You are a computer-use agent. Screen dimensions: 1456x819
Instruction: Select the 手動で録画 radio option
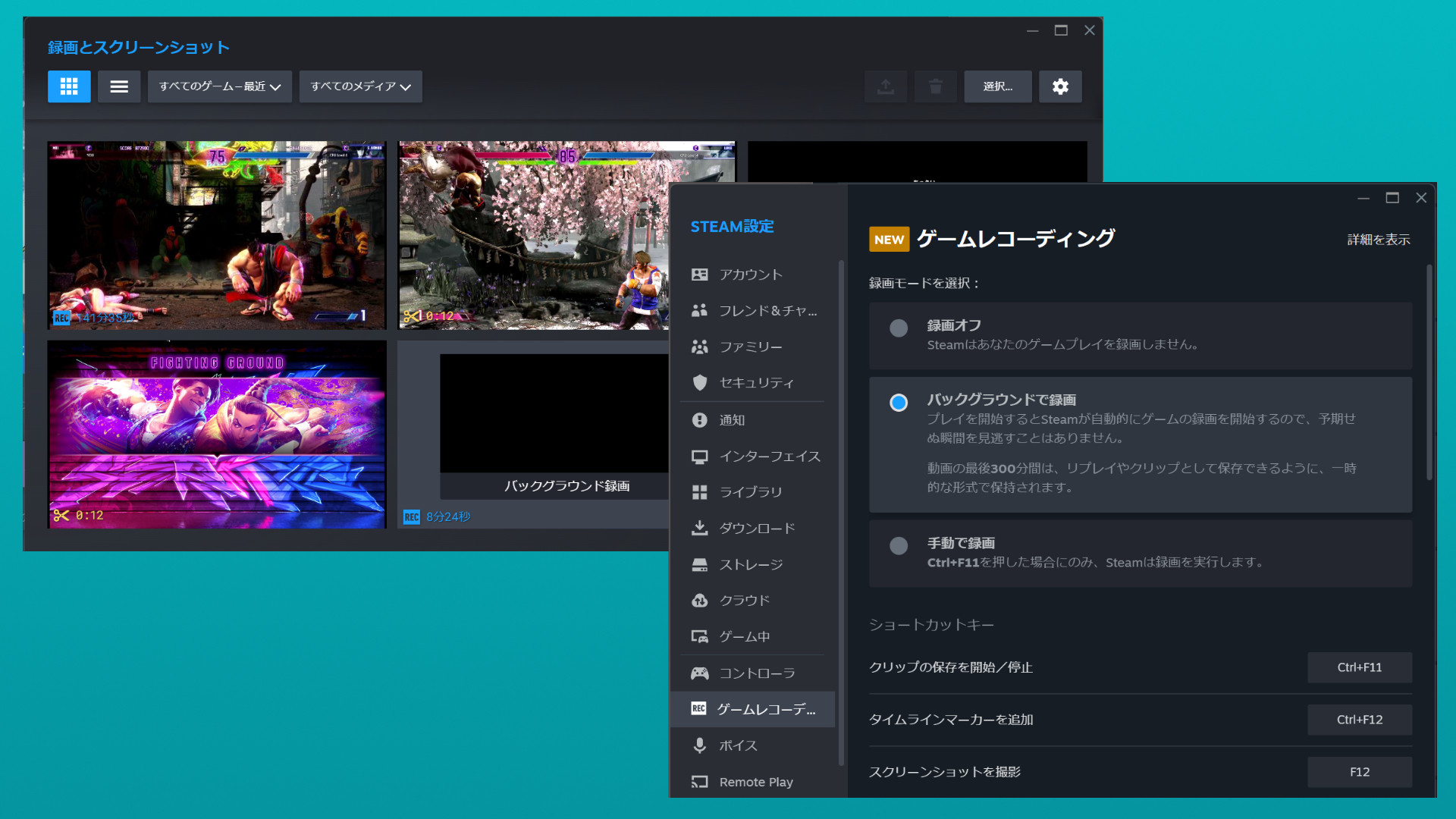pos(899,546)
